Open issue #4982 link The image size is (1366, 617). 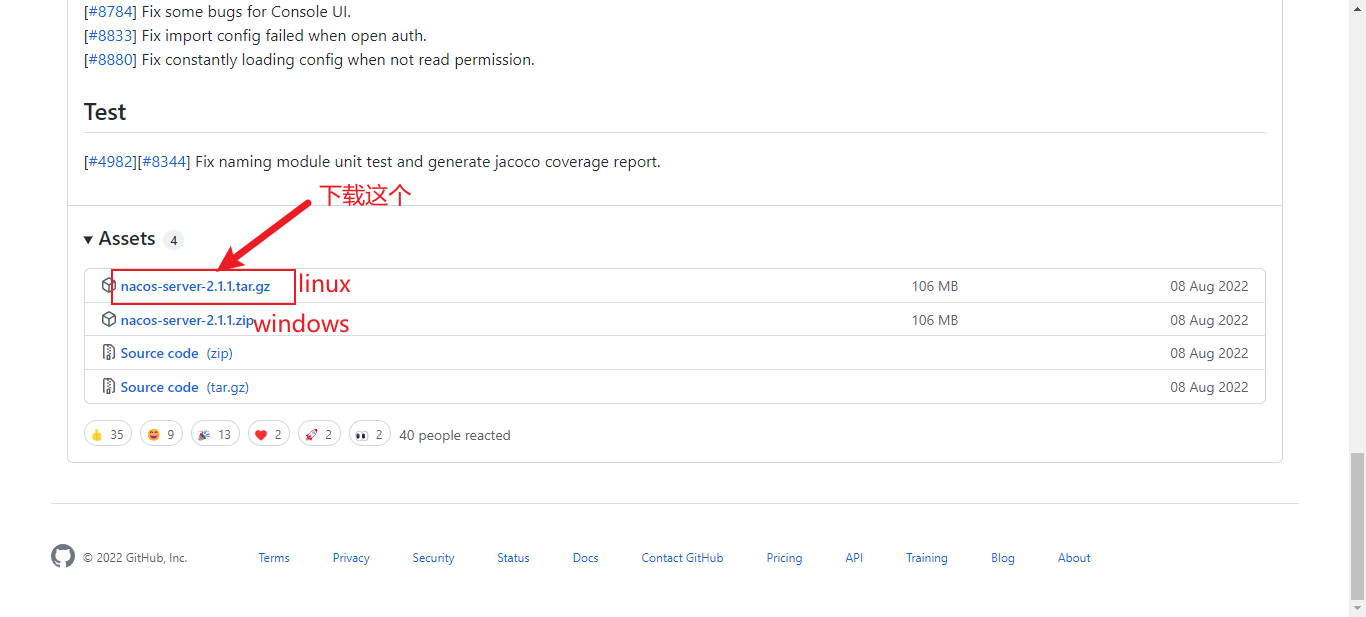pos(110,161)
